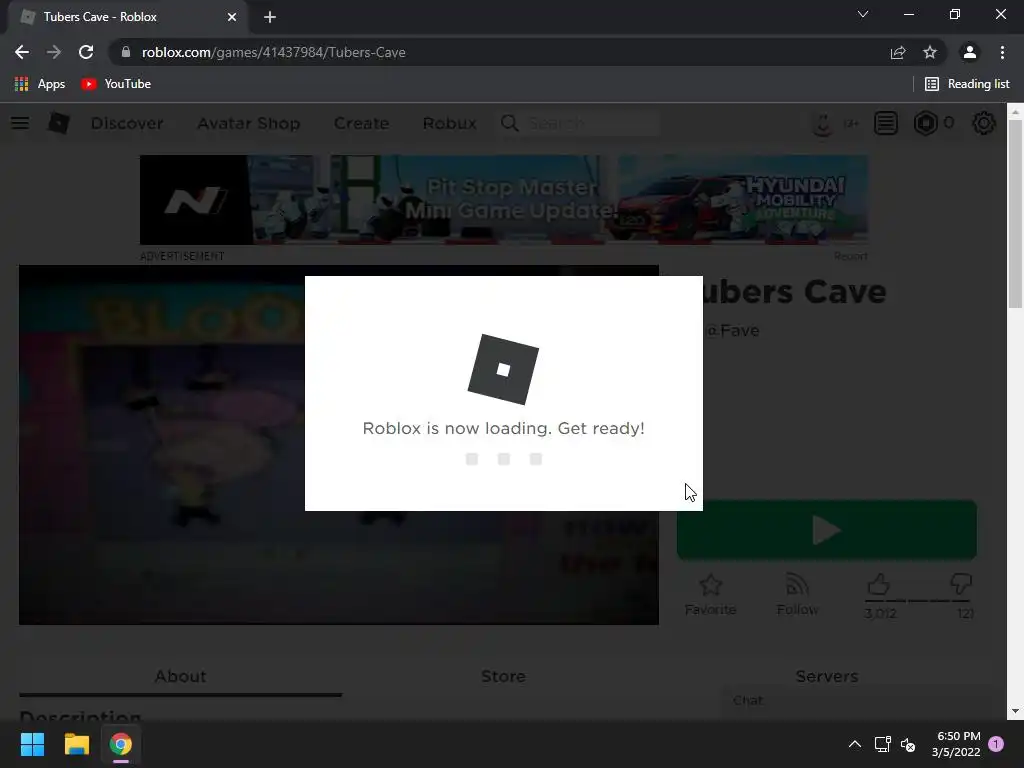Switch to the About tab
Viewport: 1024px width, 768px height.
180,677
